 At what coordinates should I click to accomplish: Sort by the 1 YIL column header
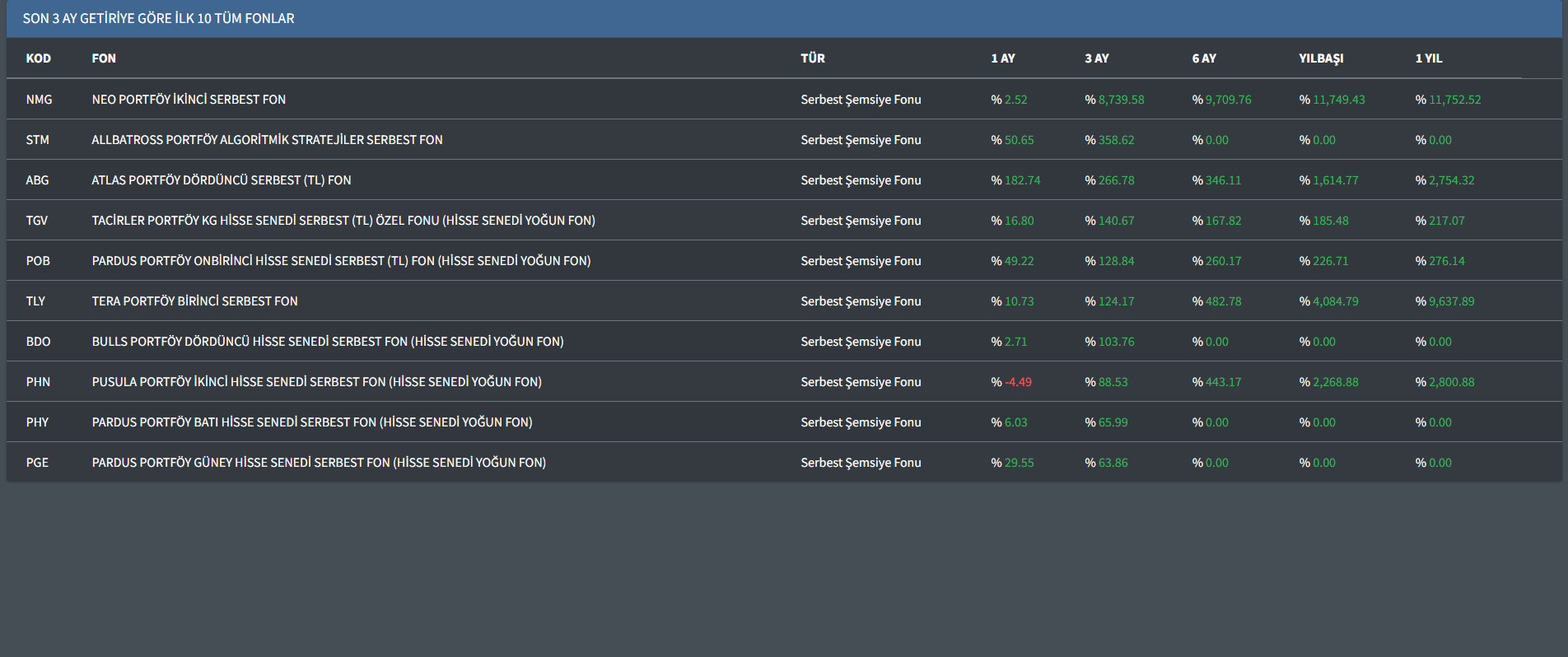1428,58
